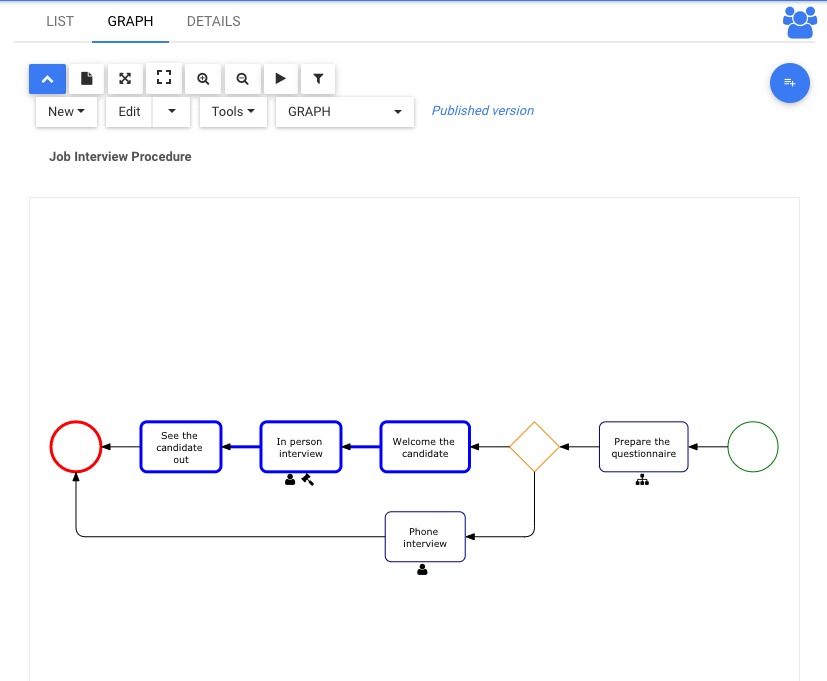Open the GRAPH view selector combo box
The height and width of the screenshot is (681, 827).
point(344,112)
